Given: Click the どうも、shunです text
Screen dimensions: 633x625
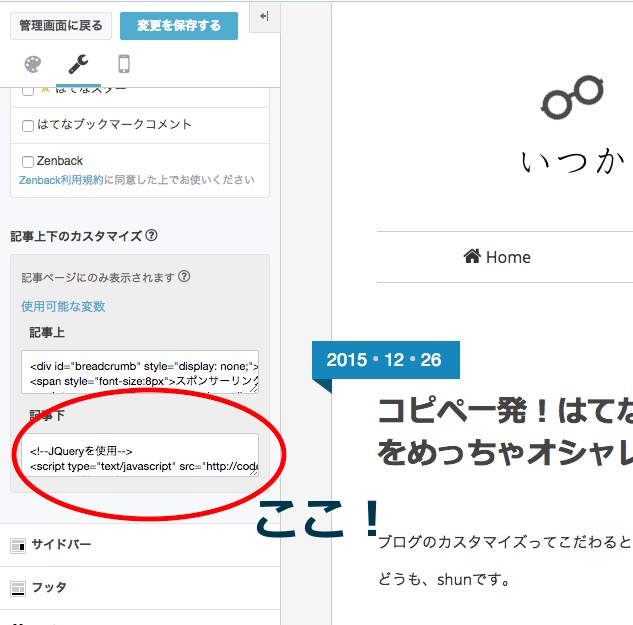Looking at the screenshot, I should (x=444, y=580).
